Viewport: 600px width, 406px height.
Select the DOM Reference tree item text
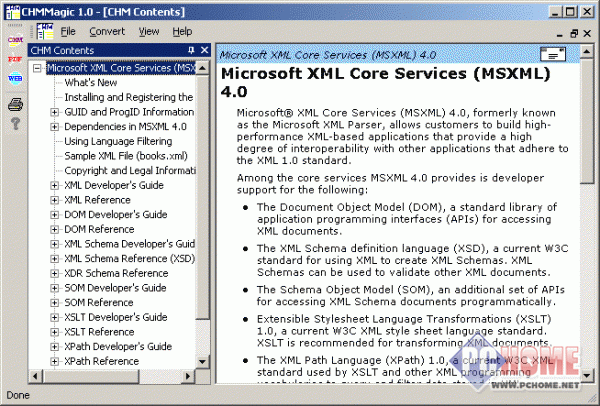pyautogui.click(x=99, y=229)
